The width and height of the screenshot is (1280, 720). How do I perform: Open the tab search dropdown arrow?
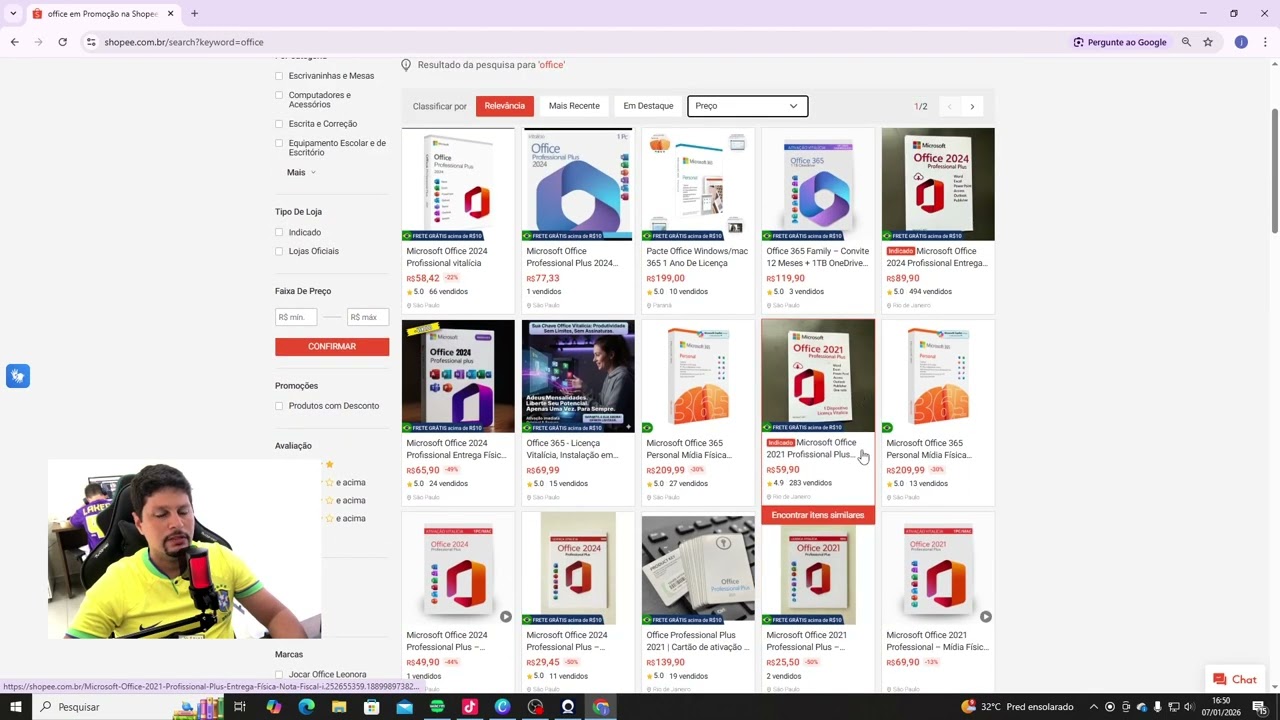(13, 14)
